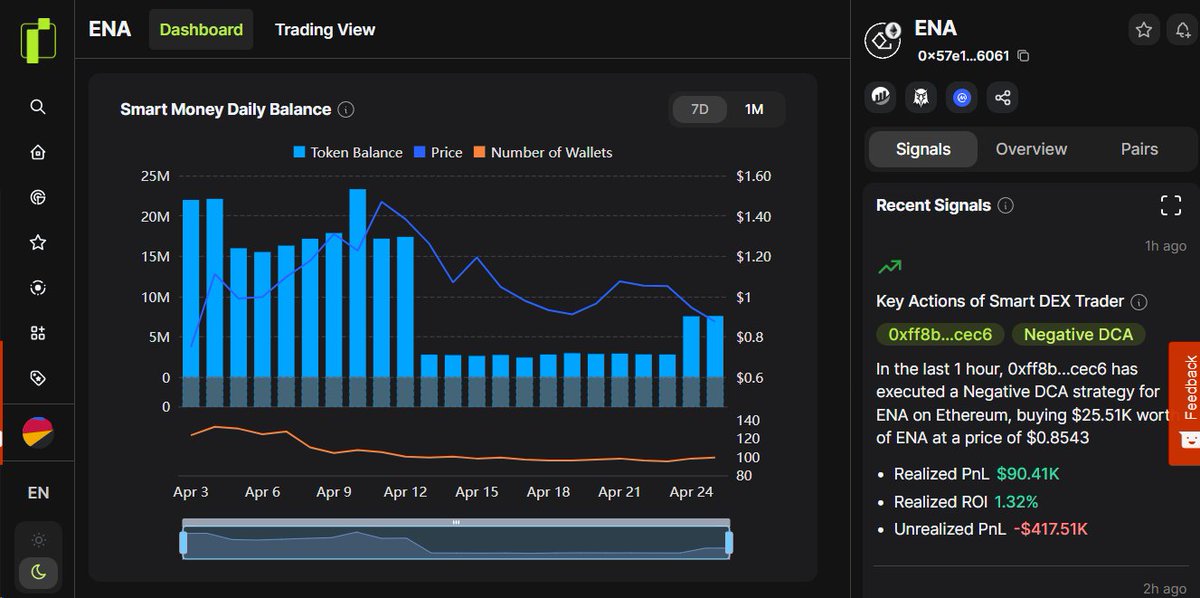Open the CoinGecko mascot icon link
The image size is (1200, 598).
pyautogui.click(x=921, y=97)
